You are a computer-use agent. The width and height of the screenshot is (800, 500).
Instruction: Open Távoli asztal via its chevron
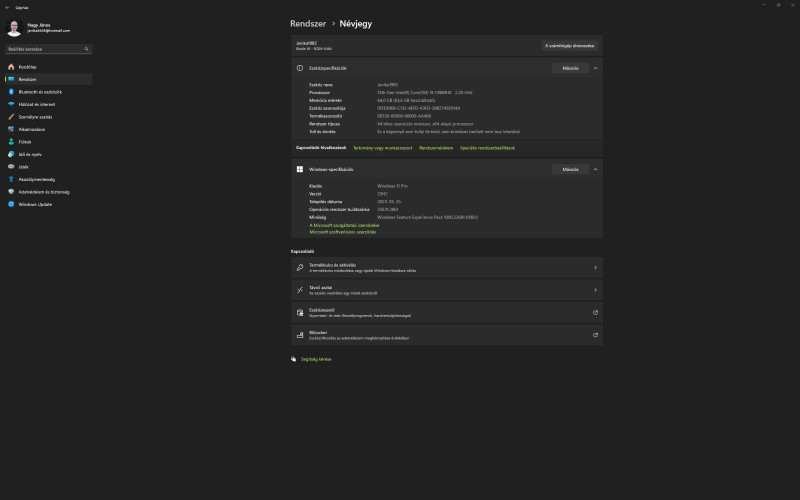pos(595,290)
